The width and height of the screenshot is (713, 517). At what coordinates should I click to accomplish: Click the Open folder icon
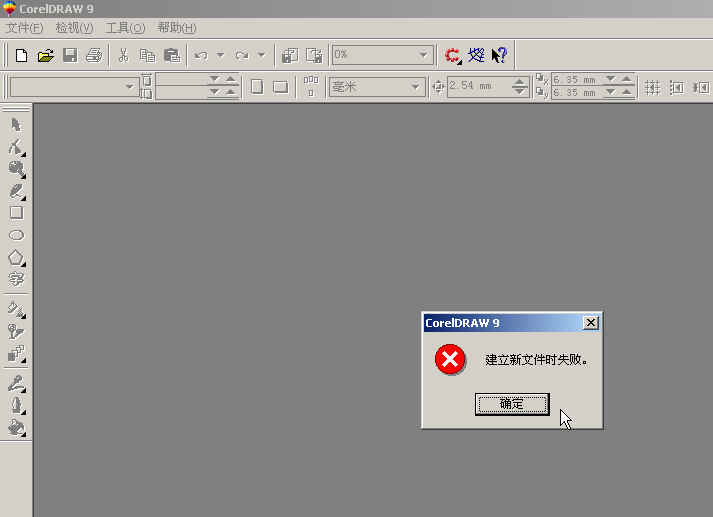tap(45, 55)
